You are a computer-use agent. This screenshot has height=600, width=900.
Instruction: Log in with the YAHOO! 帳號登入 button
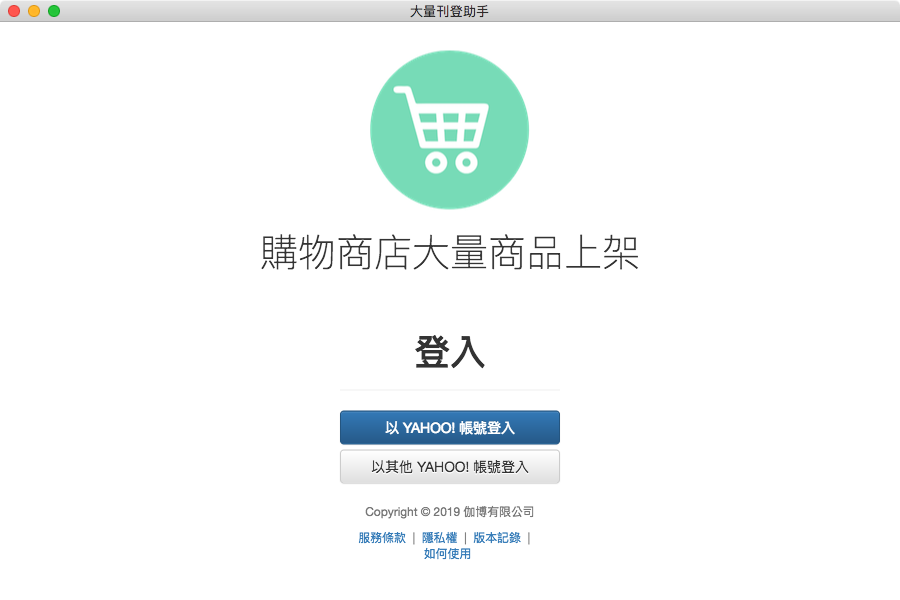tap(449, 428)
